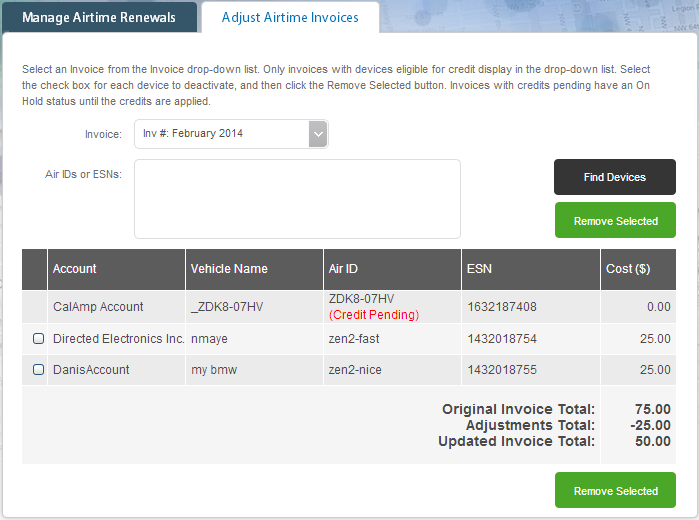Select the my bmw vehicle name
699x520 pixels.
click(214, 370)
